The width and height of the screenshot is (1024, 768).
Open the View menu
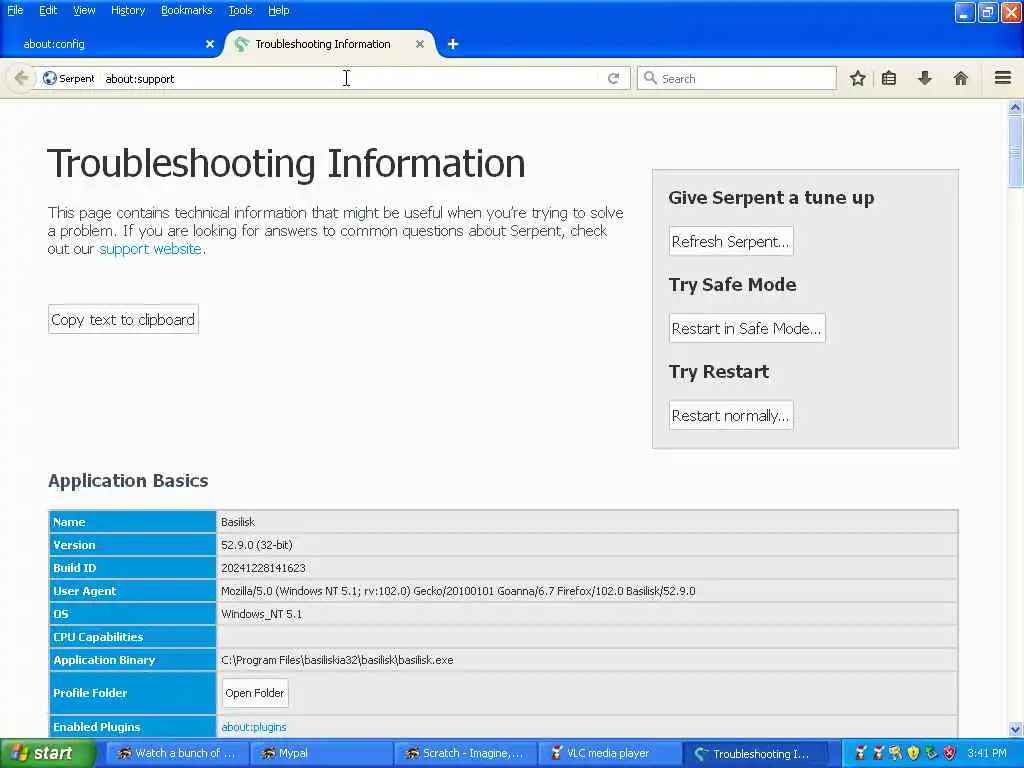coord(84,10)
